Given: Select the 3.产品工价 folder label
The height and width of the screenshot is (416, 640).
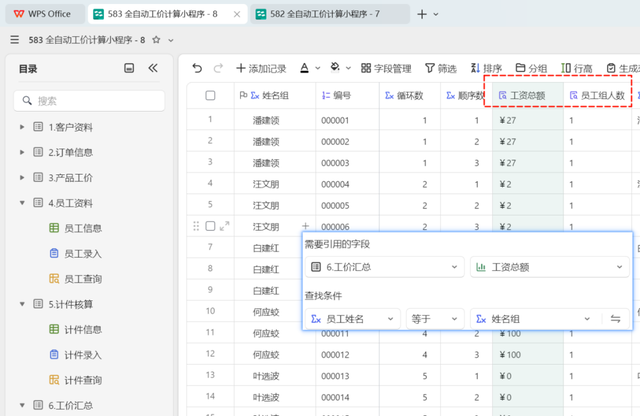Looking at the screenshot, I should 71,178.
